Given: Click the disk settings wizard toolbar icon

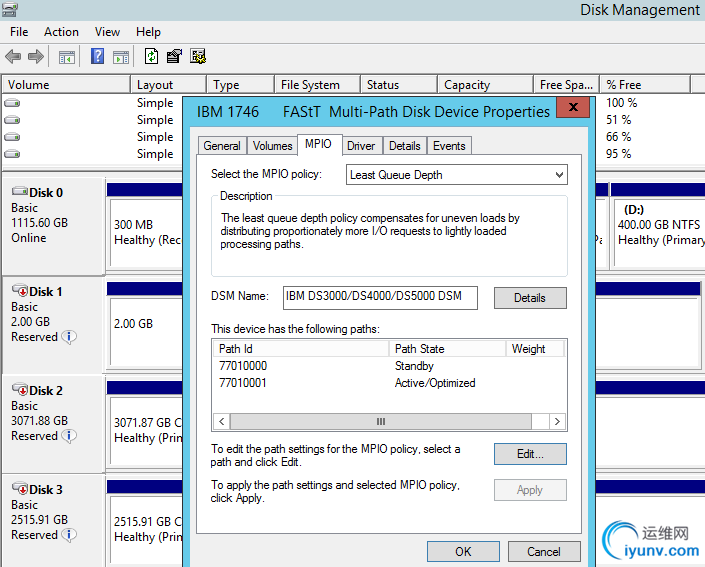Looking at the screenshot, I should pyautogui.click(x=198, y=56).
